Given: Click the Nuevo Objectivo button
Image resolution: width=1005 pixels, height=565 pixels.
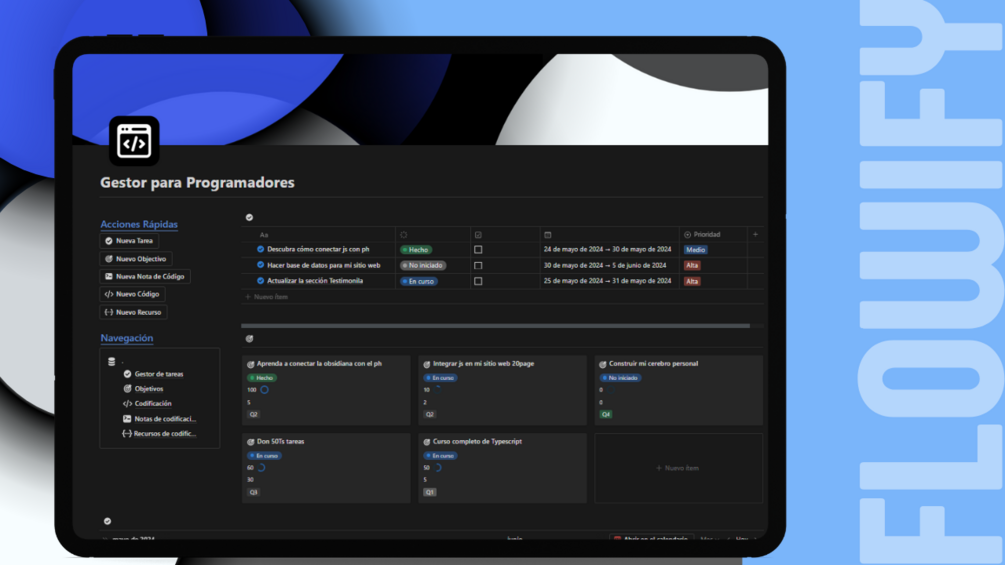Looking at the screenshot, I should (136, 259).
